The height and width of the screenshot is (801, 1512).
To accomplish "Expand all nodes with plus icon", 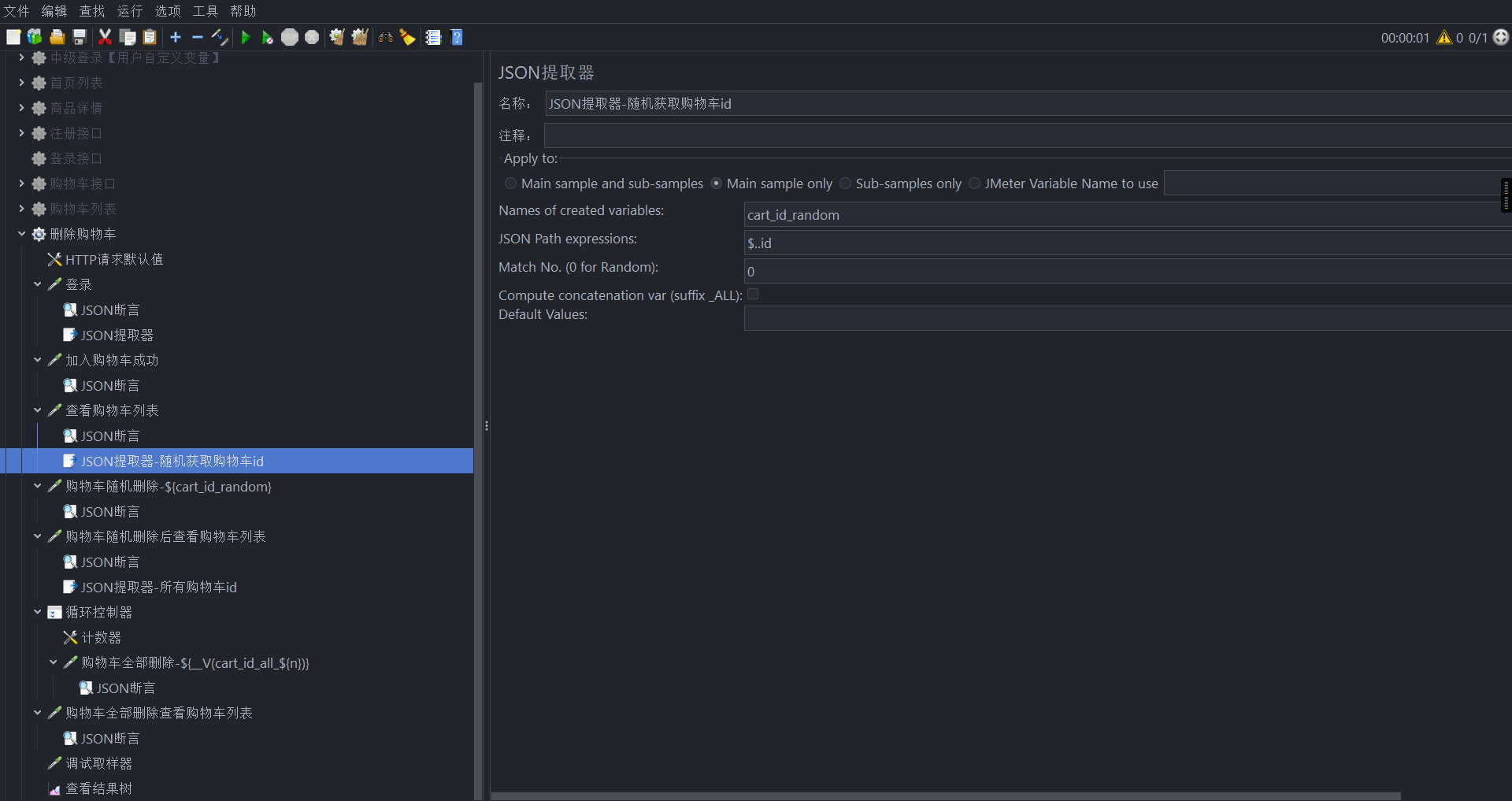I will pyautogui.click(x=176, y=37).
